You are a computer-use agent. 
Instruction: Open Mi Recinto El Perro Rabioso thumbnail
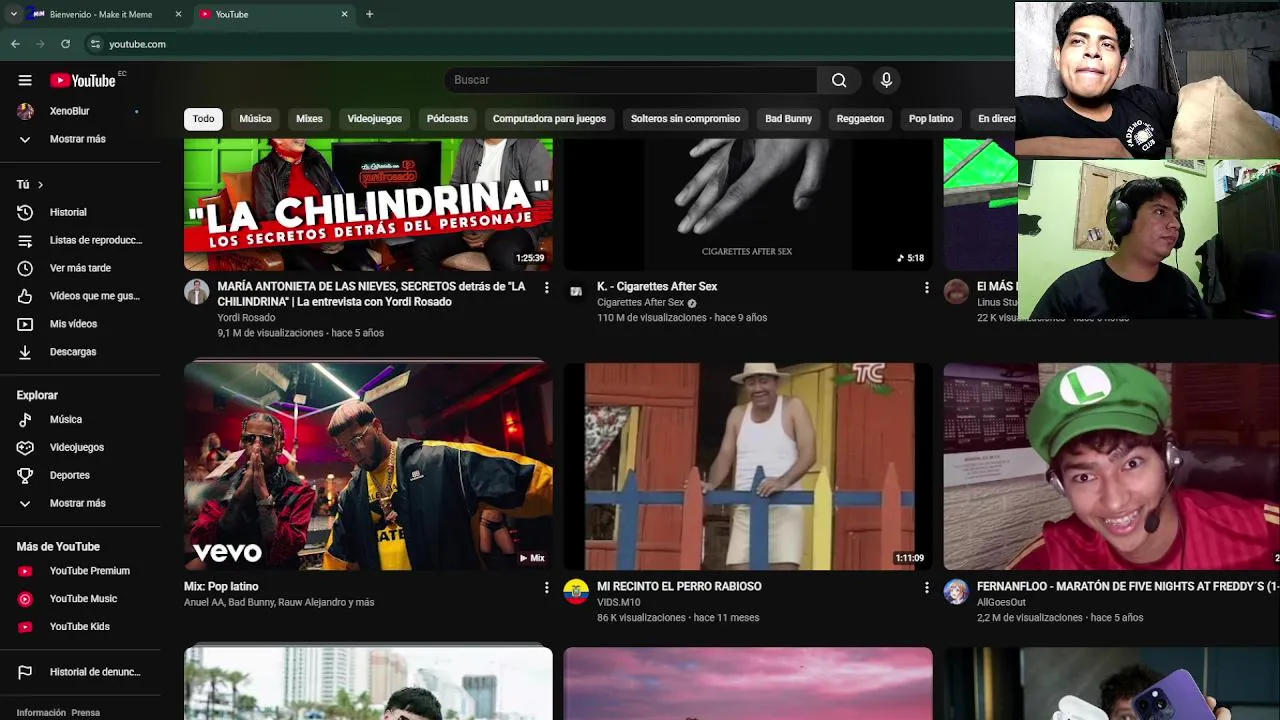[748, 466]
